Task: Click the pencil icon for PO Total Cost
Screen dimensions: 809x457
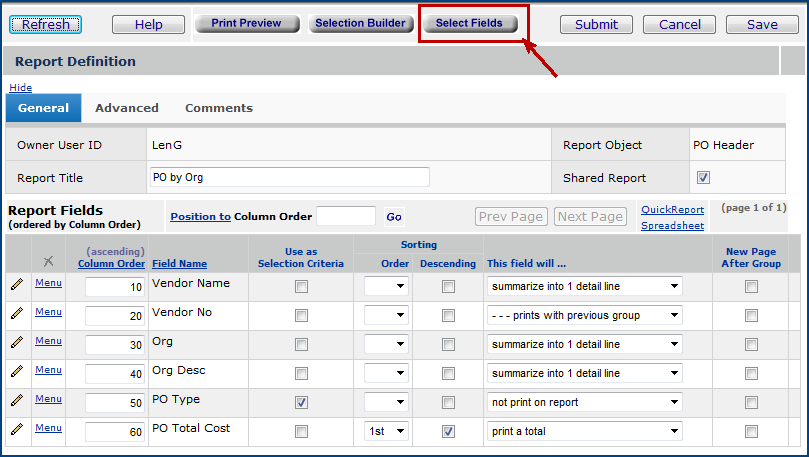Action: [16, 429]
